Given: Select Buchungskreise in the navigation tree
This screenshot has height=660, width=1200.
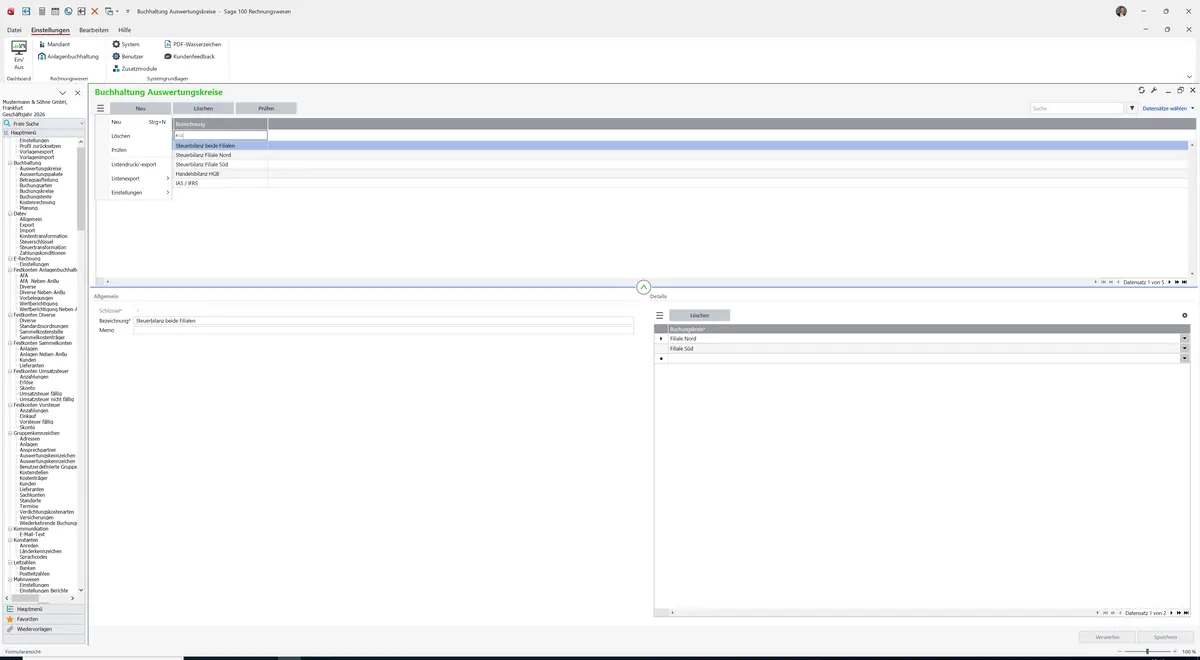Looking at the screenshot, I should click(x=36, y=191).
